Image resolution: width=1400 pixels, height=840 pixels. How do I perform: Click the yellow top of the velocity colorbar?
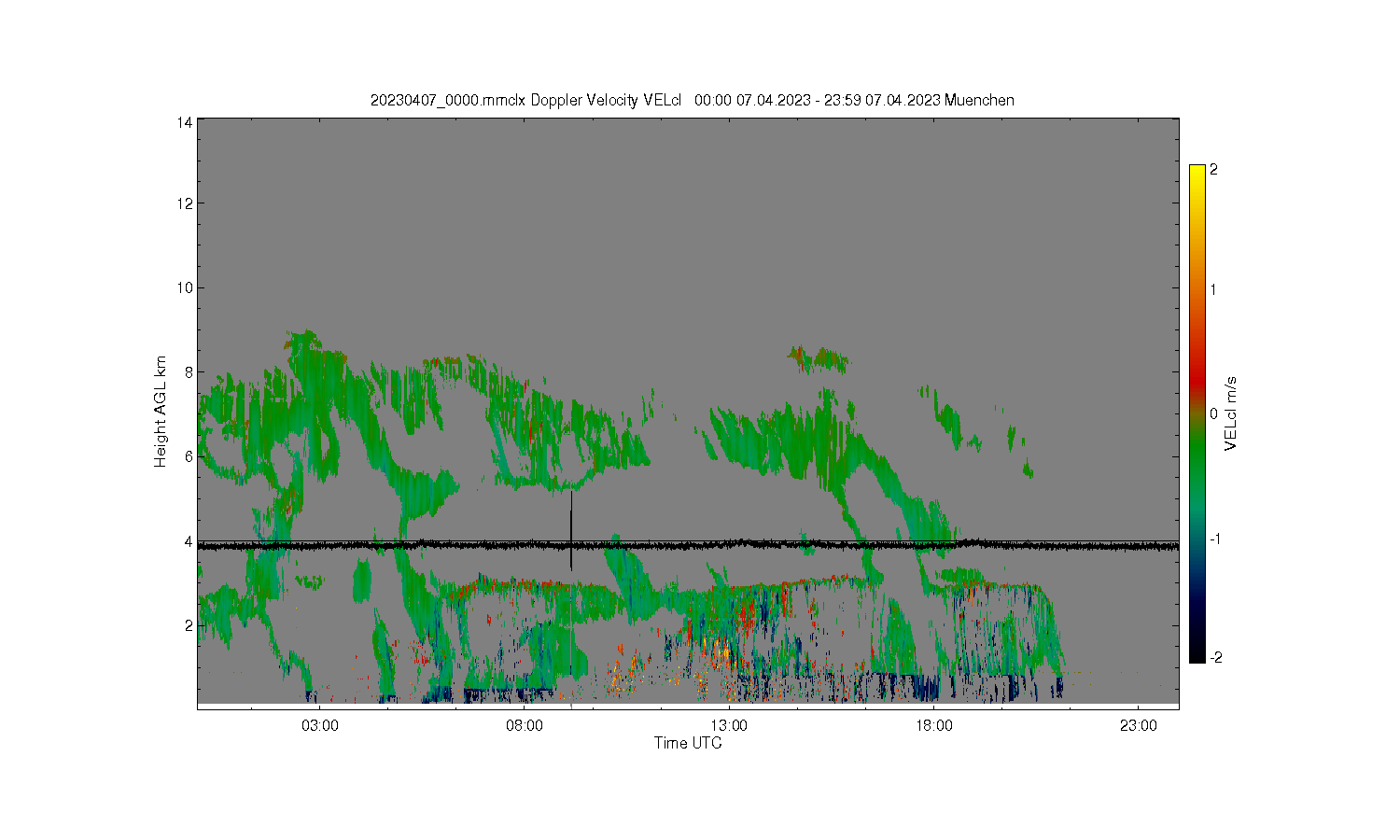click(x=1197, y=173)
